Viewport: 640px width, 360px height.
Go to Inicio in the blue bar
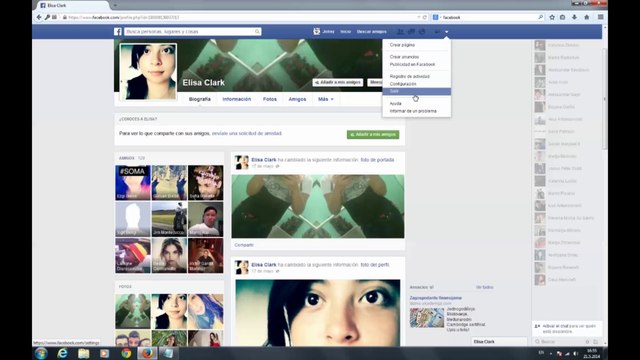tap(346, 31)
